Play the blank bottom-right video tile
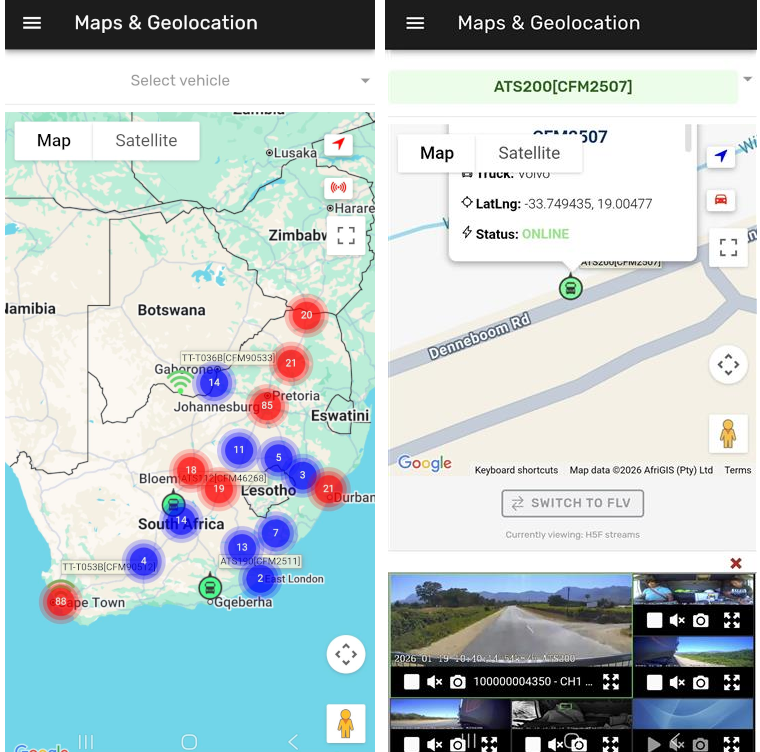This screenshot has width=760, height=752. coord(654,744)
